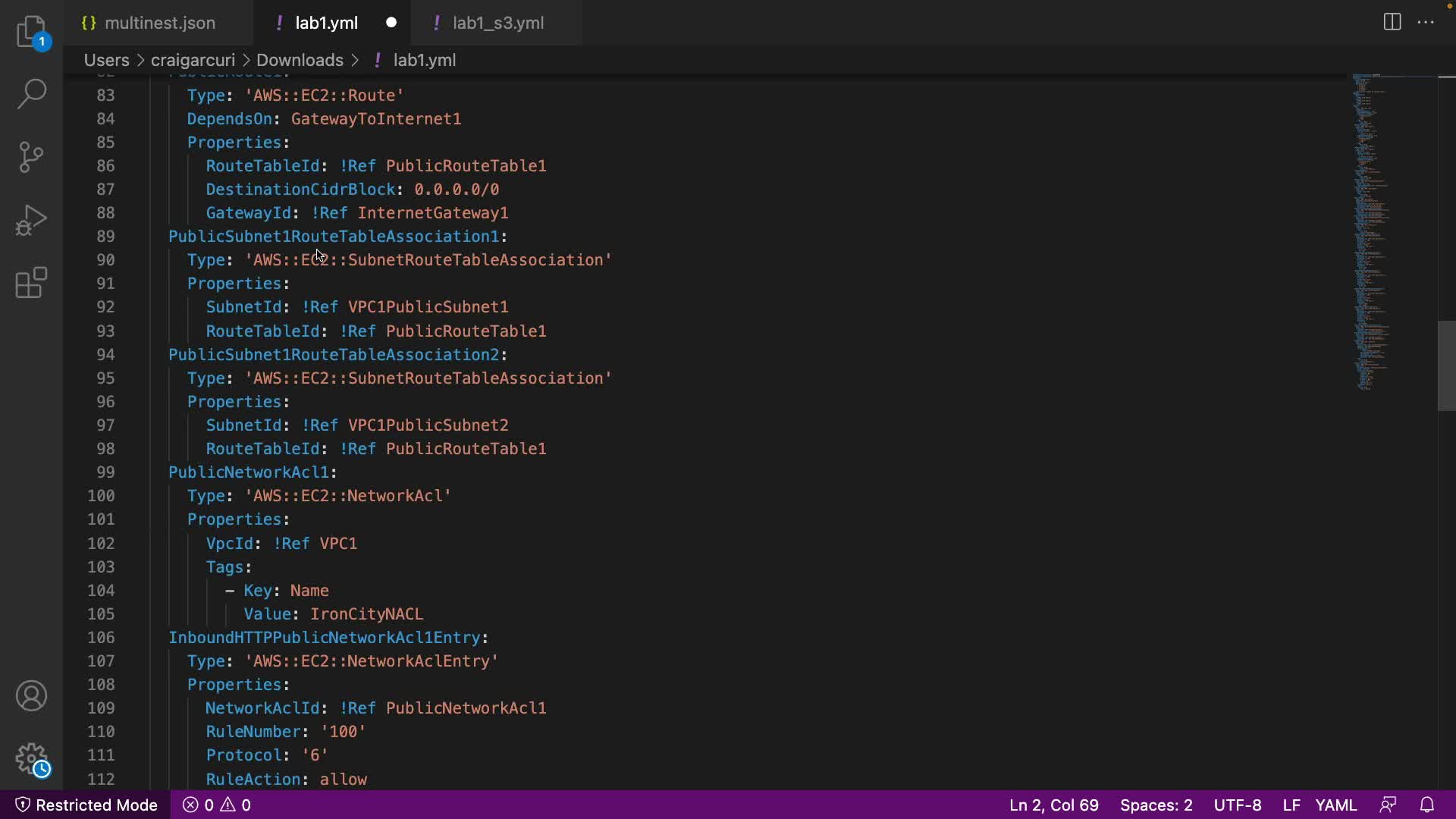This screenshot has width=1456, height=819.
Task: Open the Extensions view
Action: pyautogui.click(x=31, y=283)
